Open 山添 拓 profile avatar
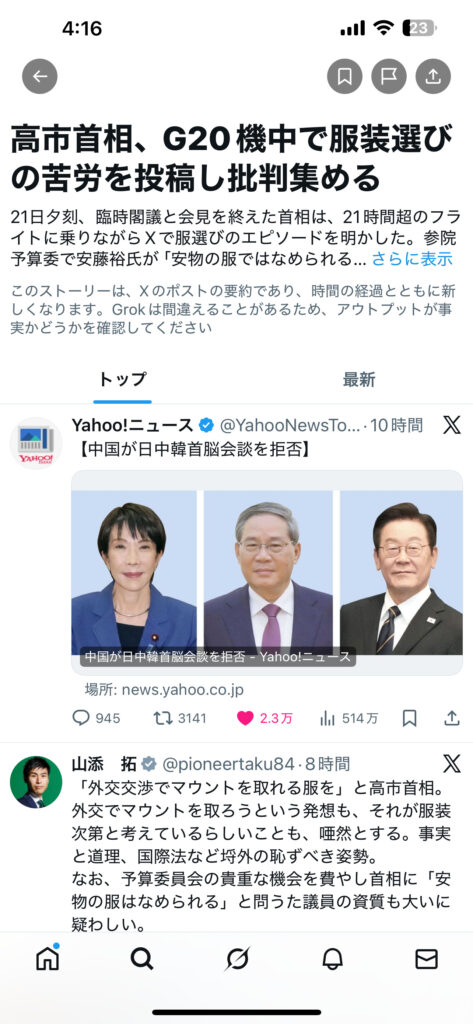The height and width of the screenshot is (1024, 473). click(x=36, y=782)
